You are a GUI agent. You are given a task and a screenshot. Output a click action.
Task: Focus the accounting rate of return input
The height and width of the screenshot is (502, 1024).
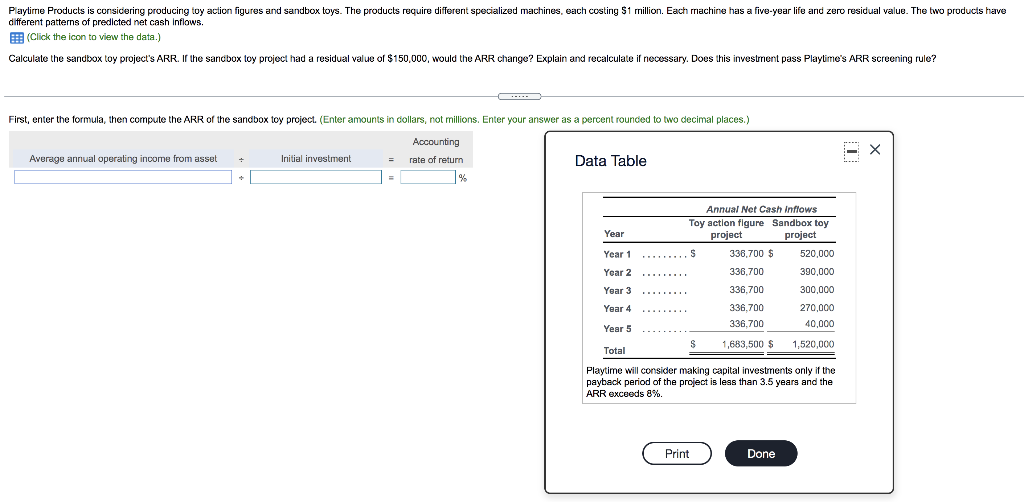428,177
